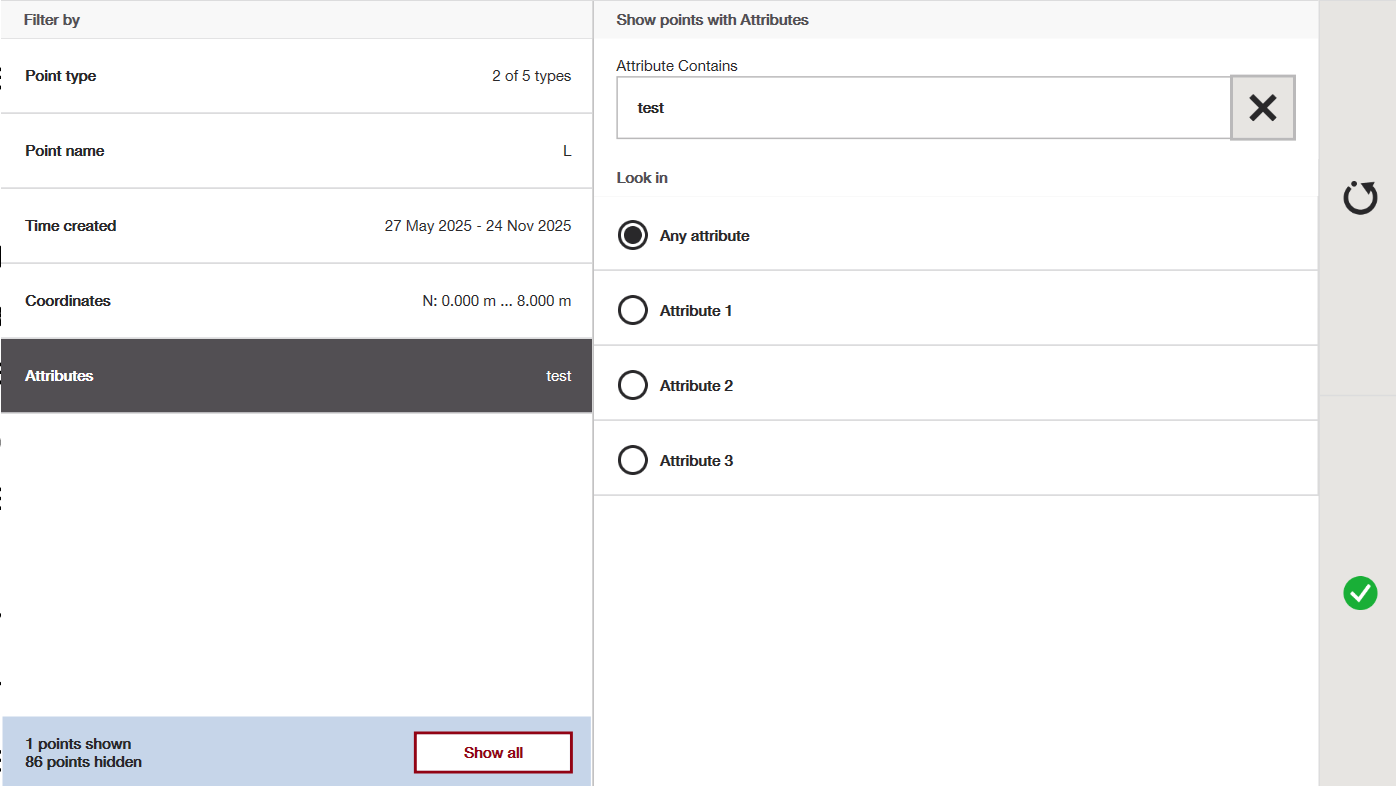Clear the attribute text with the X button
Viewport: 1396px width, 786px height.
click(1262, 108)
